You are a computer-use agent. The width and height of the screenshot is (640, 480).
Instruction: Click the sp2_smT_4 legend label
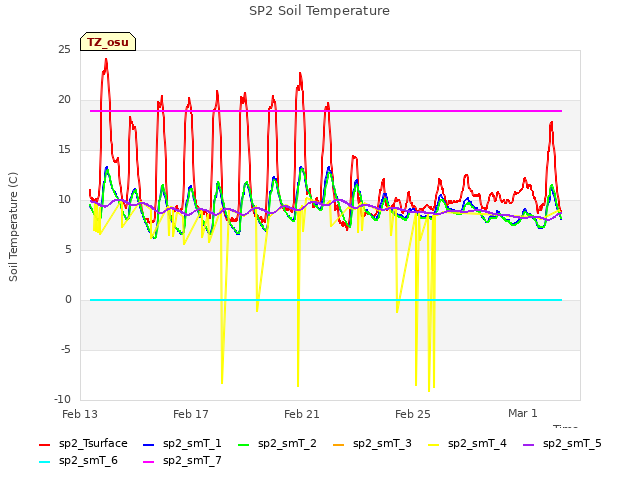click(x=477, y=443)
